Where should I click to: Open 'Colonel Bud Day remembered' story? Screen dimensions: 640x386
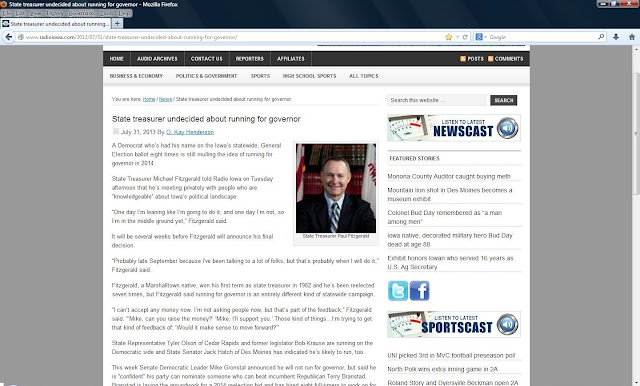(444, 217)
